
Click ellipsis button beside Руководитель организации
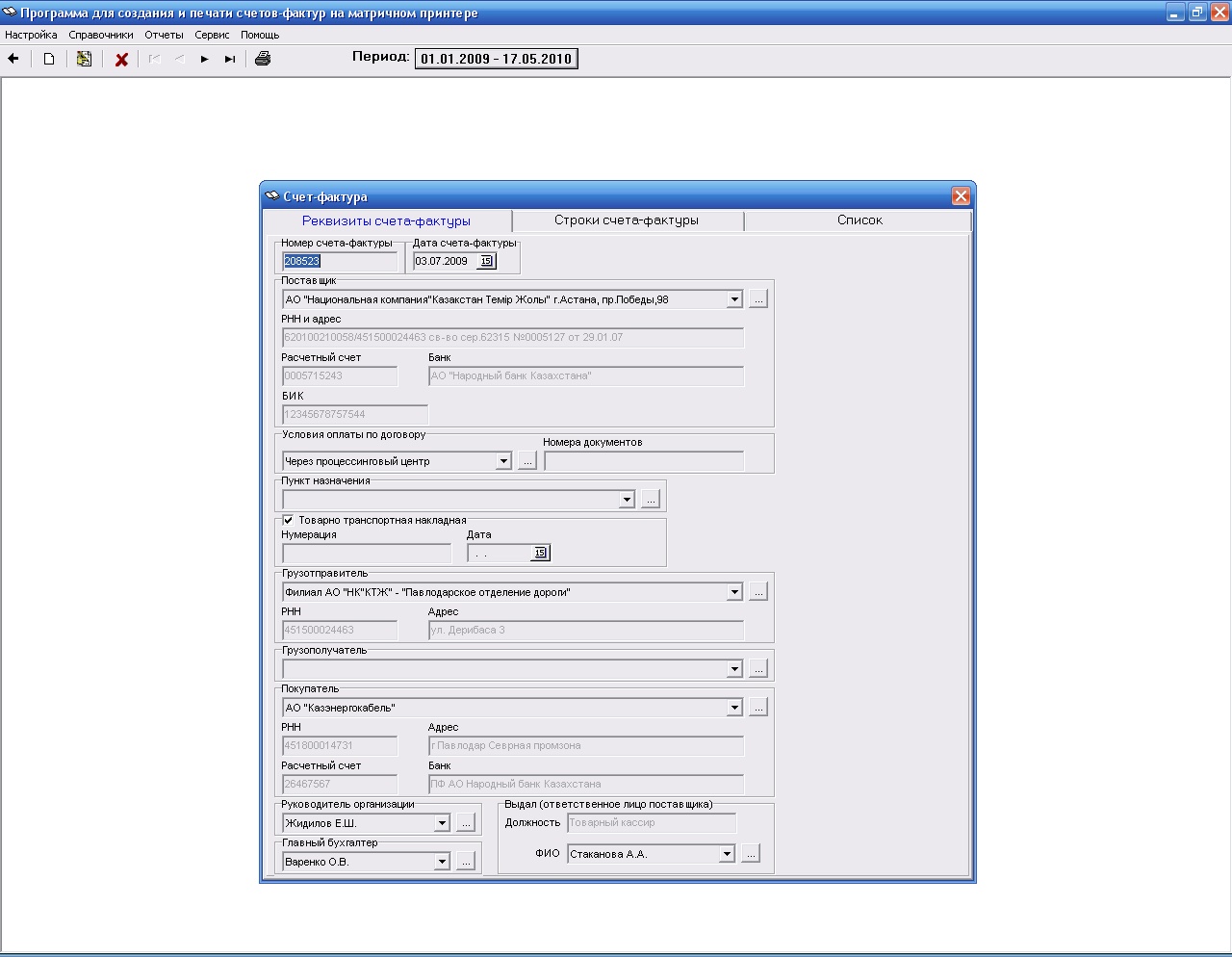tap(466, 823)
